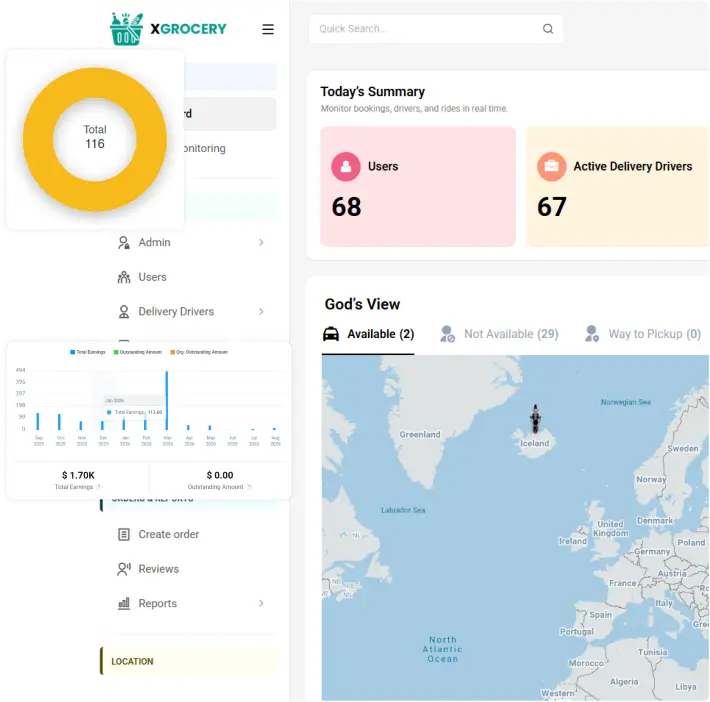Click the Active Delivery Drivers briefcase icon
This screenshot has width=710, height=702.
click(x=551, y=166)
